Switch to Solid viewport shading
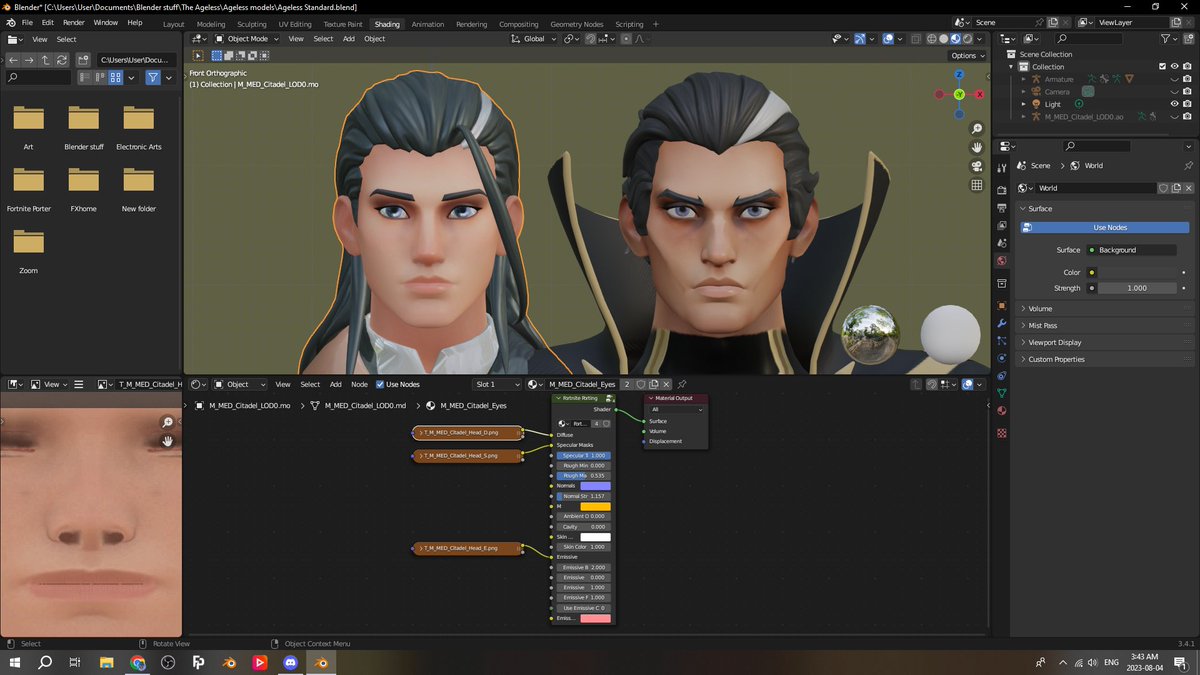 coord(943,39)
